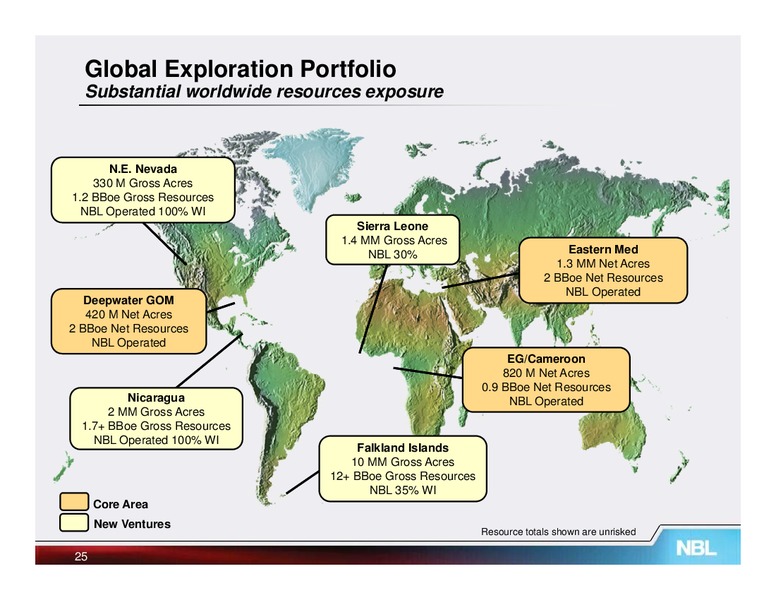
Task: Click '1.2 BBoe Gross Resources' line
Action: [x=143, y=197]
